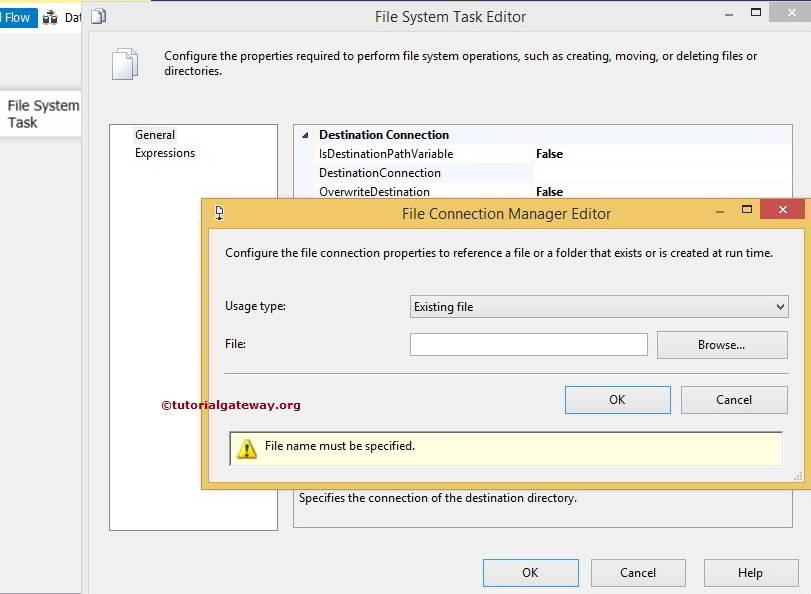Select File System Task in the SSIS Toolbox
The width and height of the screenshot is (811, 594).
coord(42,114)
